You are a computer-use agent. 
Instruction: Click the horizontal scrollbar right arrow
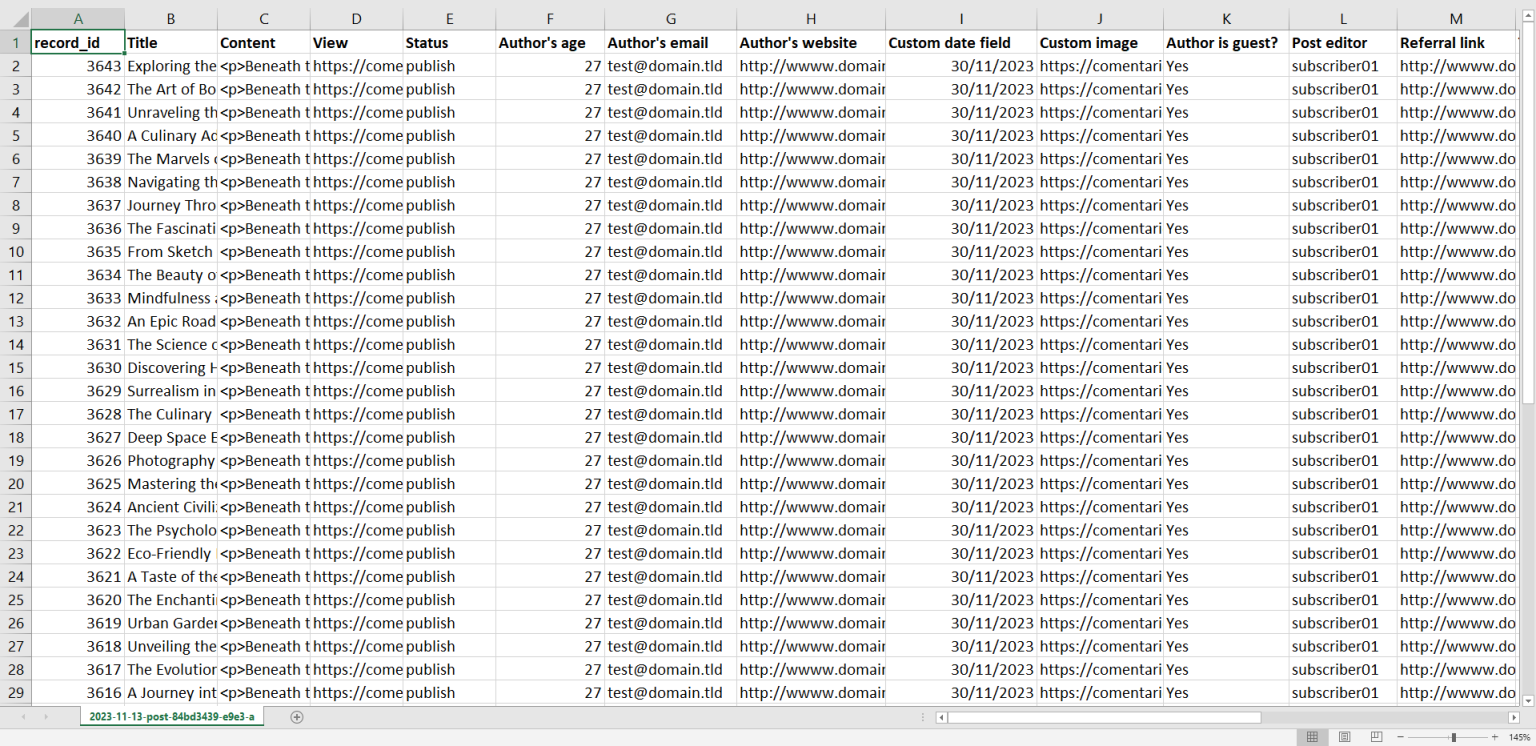[1514, 717]
